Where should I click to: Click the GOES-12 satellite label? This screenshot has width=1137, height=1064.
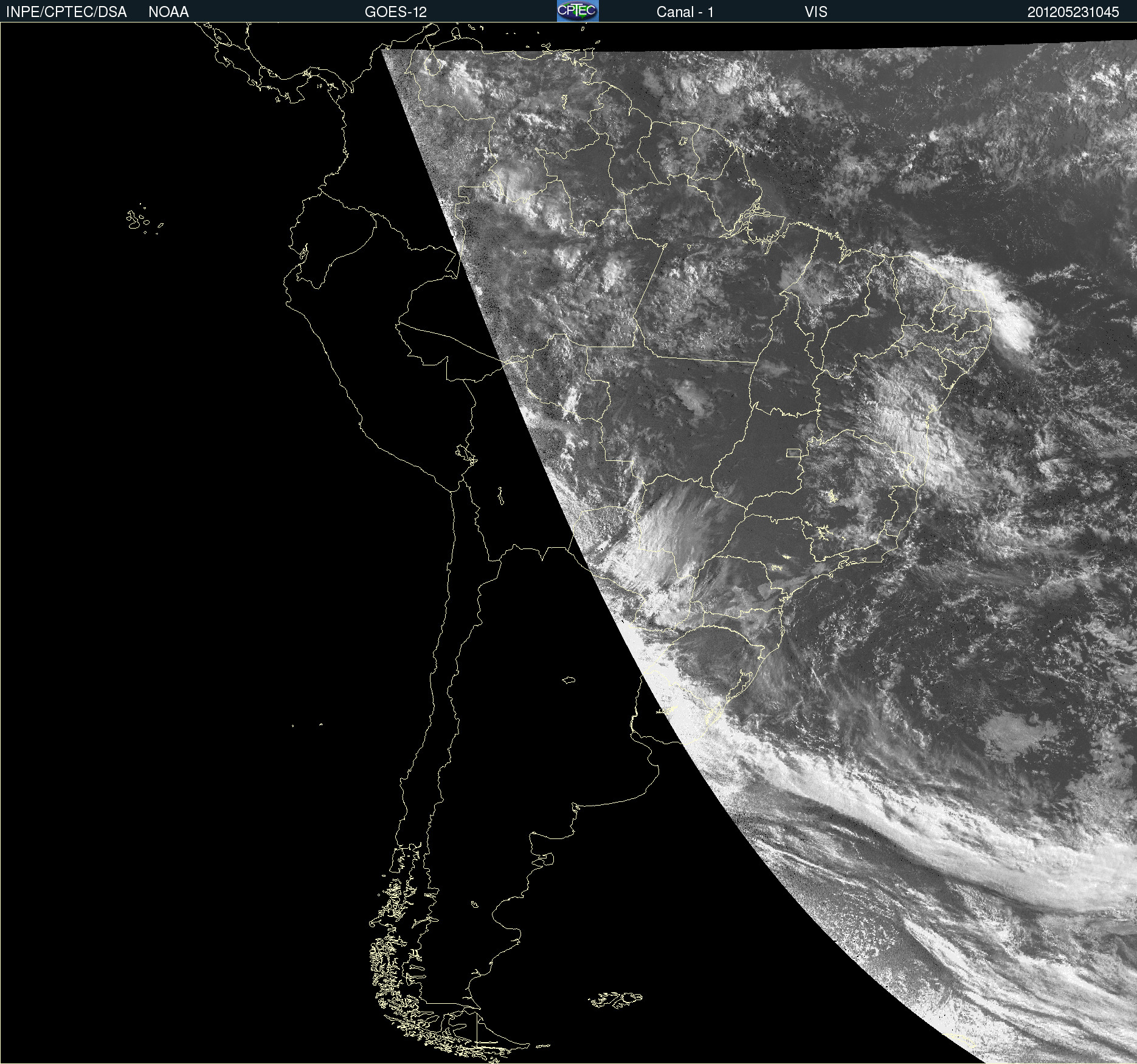point(396,12)
